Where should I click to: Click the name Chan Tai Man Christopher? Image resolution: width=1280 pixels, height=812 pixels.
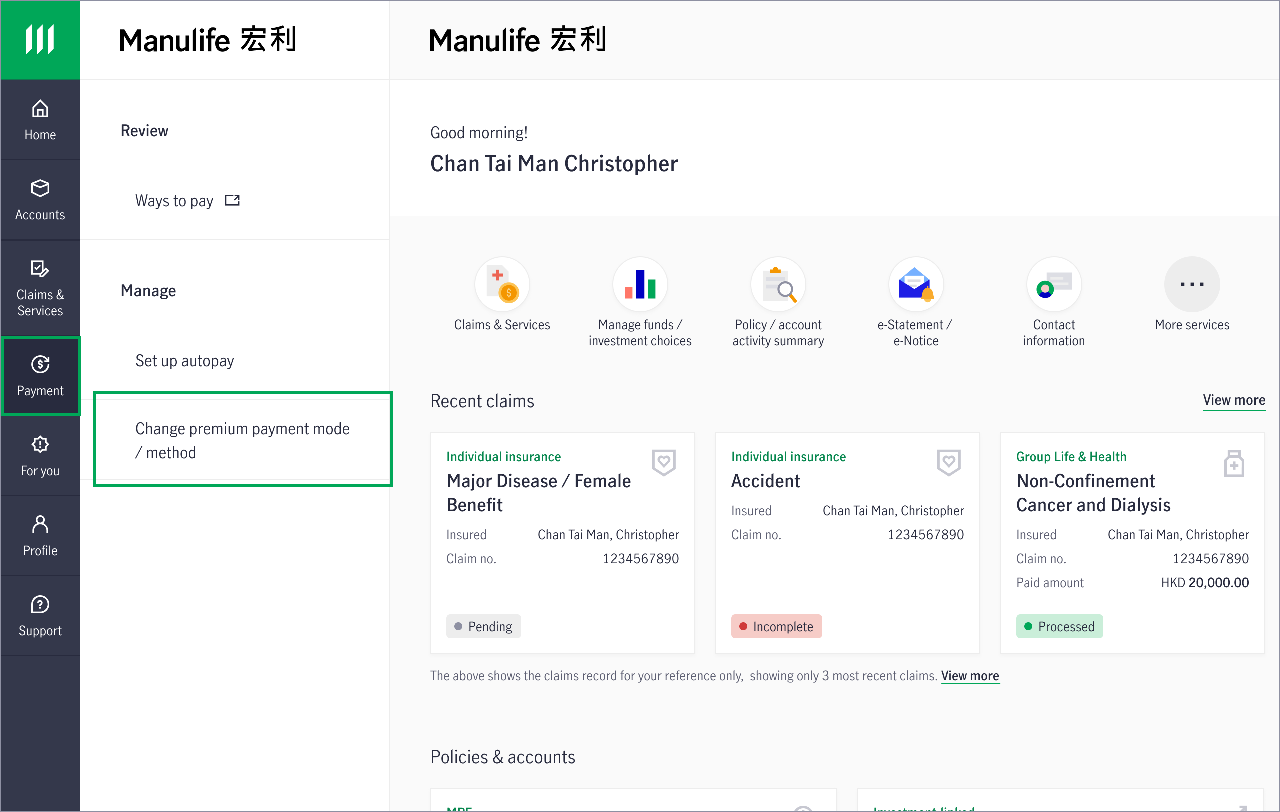tap(554, 164)
